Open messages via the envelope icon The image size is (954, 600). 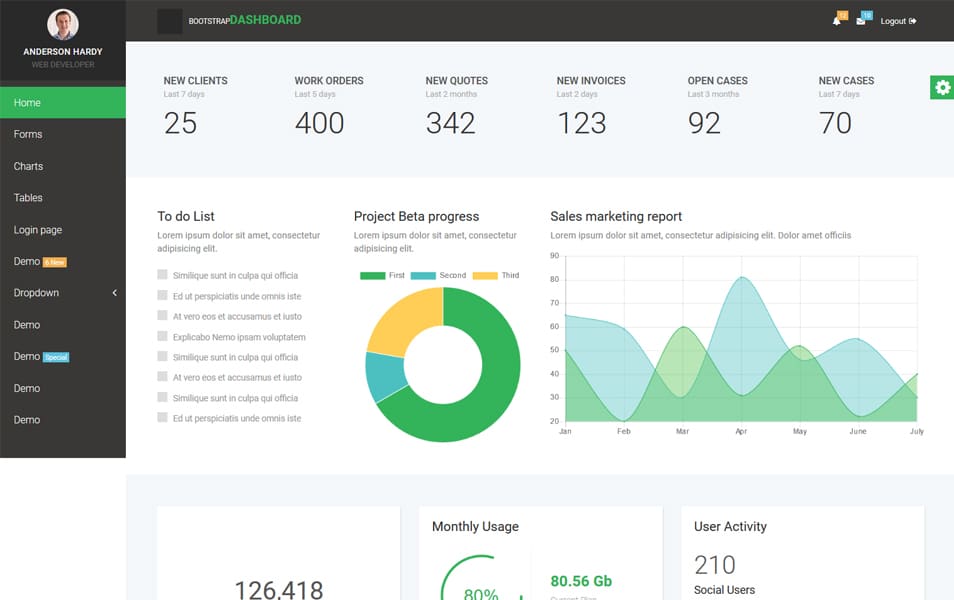click(x=861, y=23)
